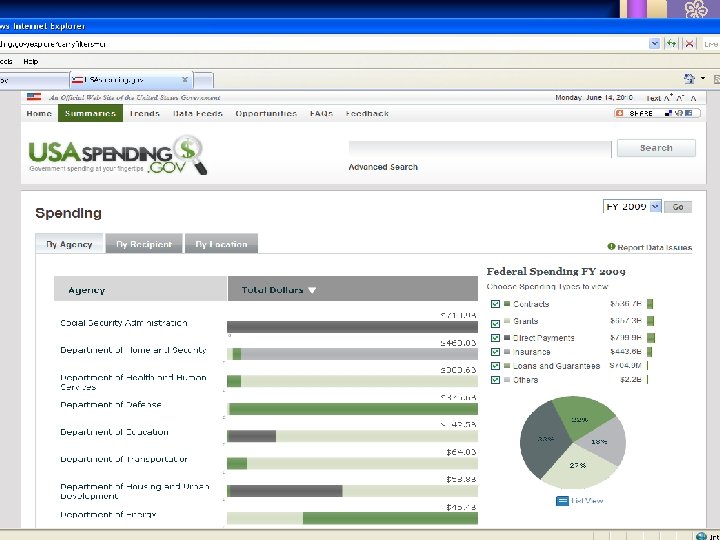Open a new blank browser tab
720x540 pixels.
tap(203, 80)
